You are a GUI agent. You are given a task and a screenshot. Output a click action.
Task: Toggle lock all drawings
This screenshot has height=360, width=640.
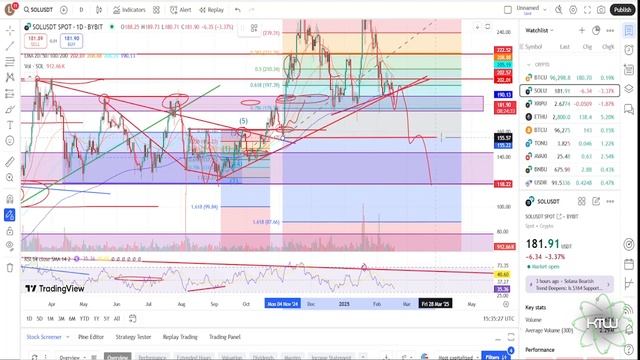(x=10, y=231)
